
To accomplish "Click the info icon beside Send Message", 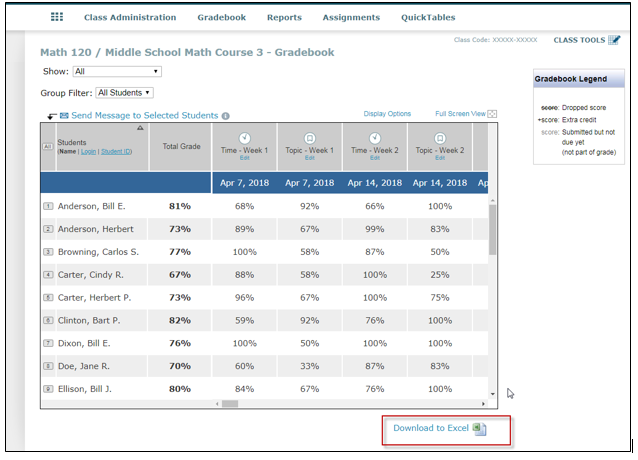I will click(225, 116).
